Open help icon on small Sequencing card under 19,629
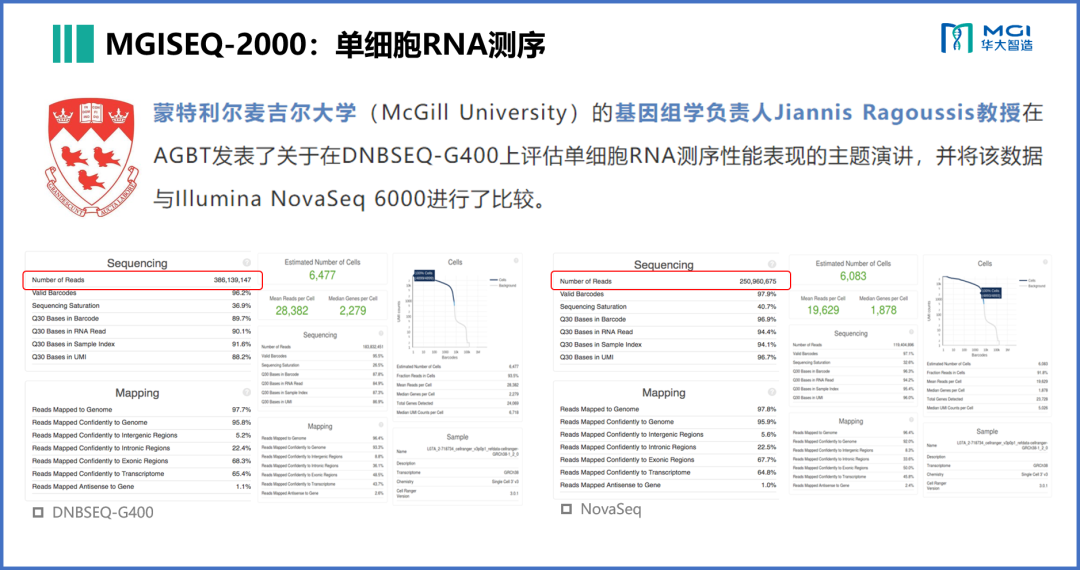Image resolution: width=1080 pixels, height=570 pixels. 911,332
